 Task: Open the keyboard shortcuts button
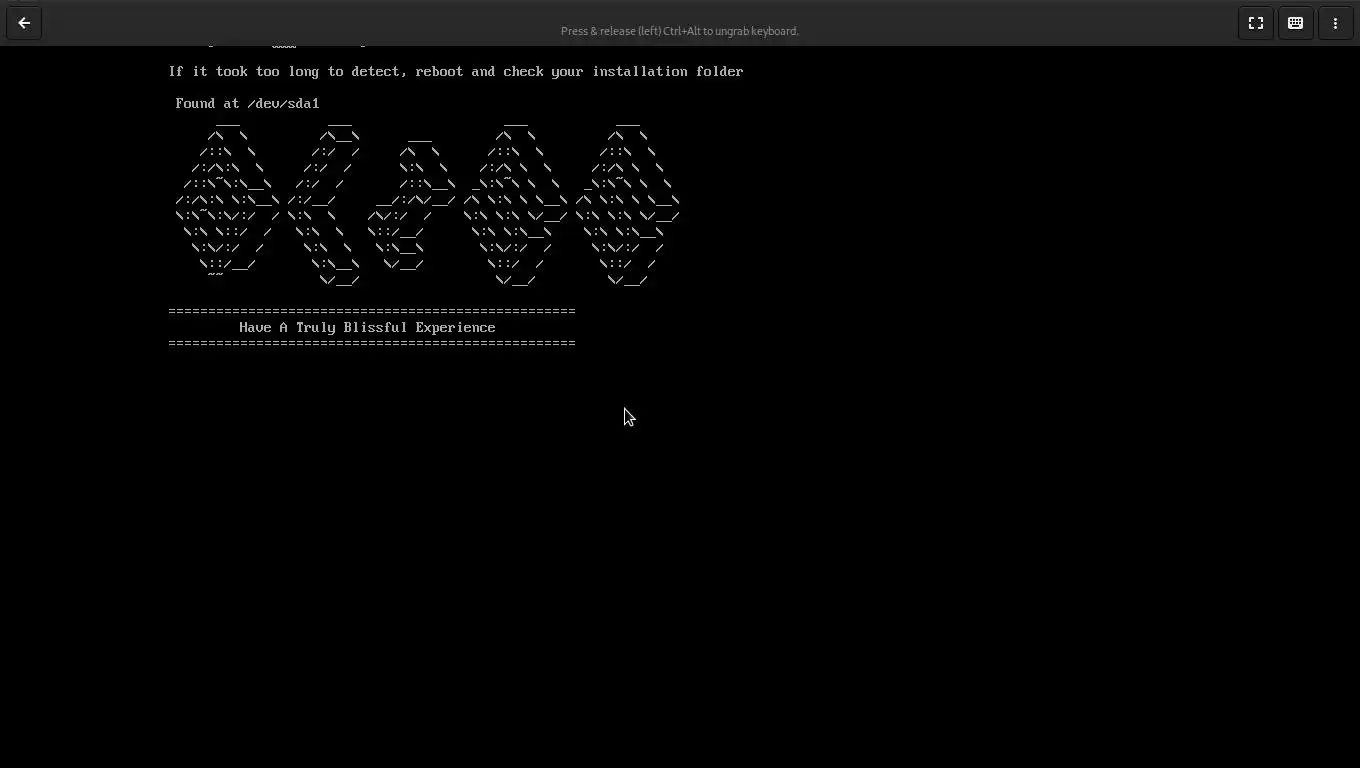click(x=1296, y=23)
